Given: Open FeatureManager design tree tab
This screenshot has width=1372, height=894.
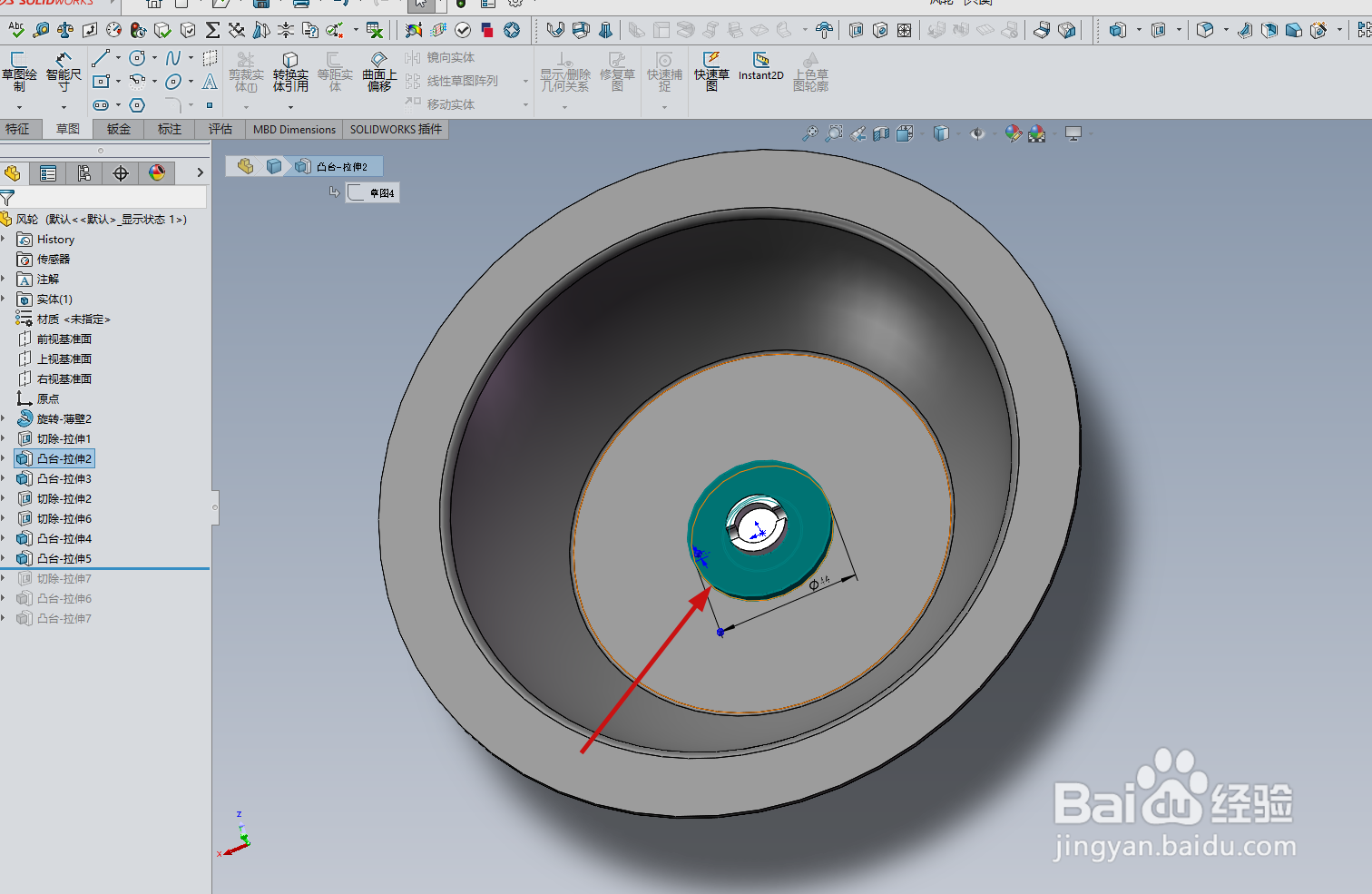Looking at the screenshot, I should point(13,173).
